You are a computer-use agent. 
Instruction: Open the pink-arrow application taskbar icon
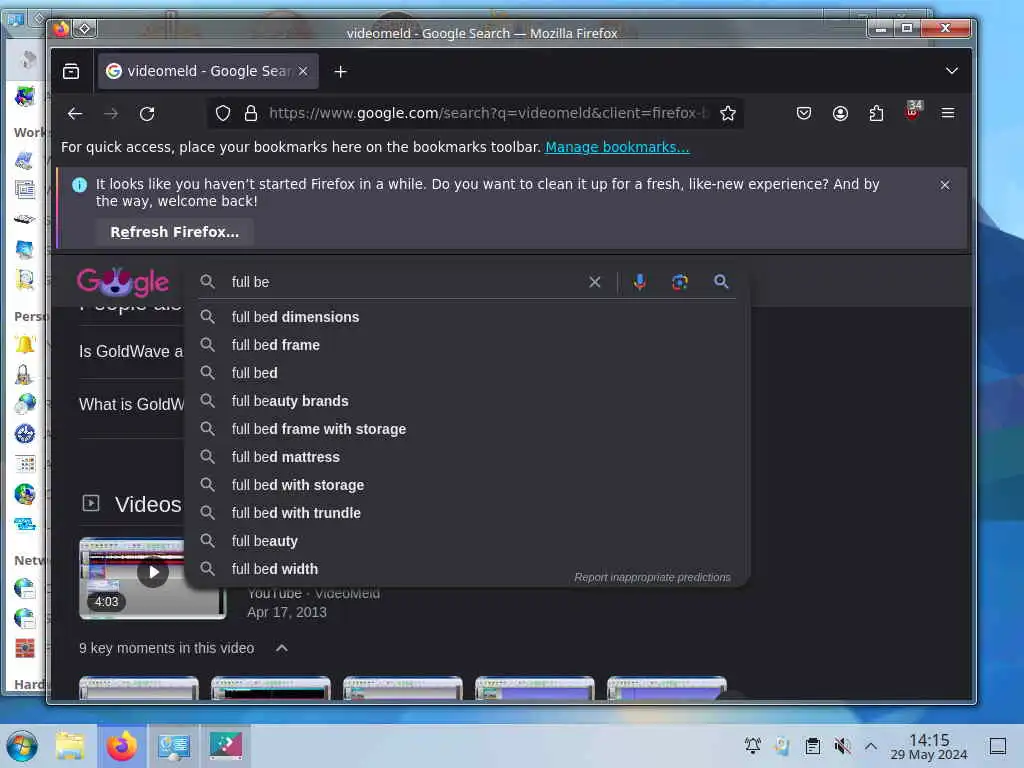[x=226, y=746]
